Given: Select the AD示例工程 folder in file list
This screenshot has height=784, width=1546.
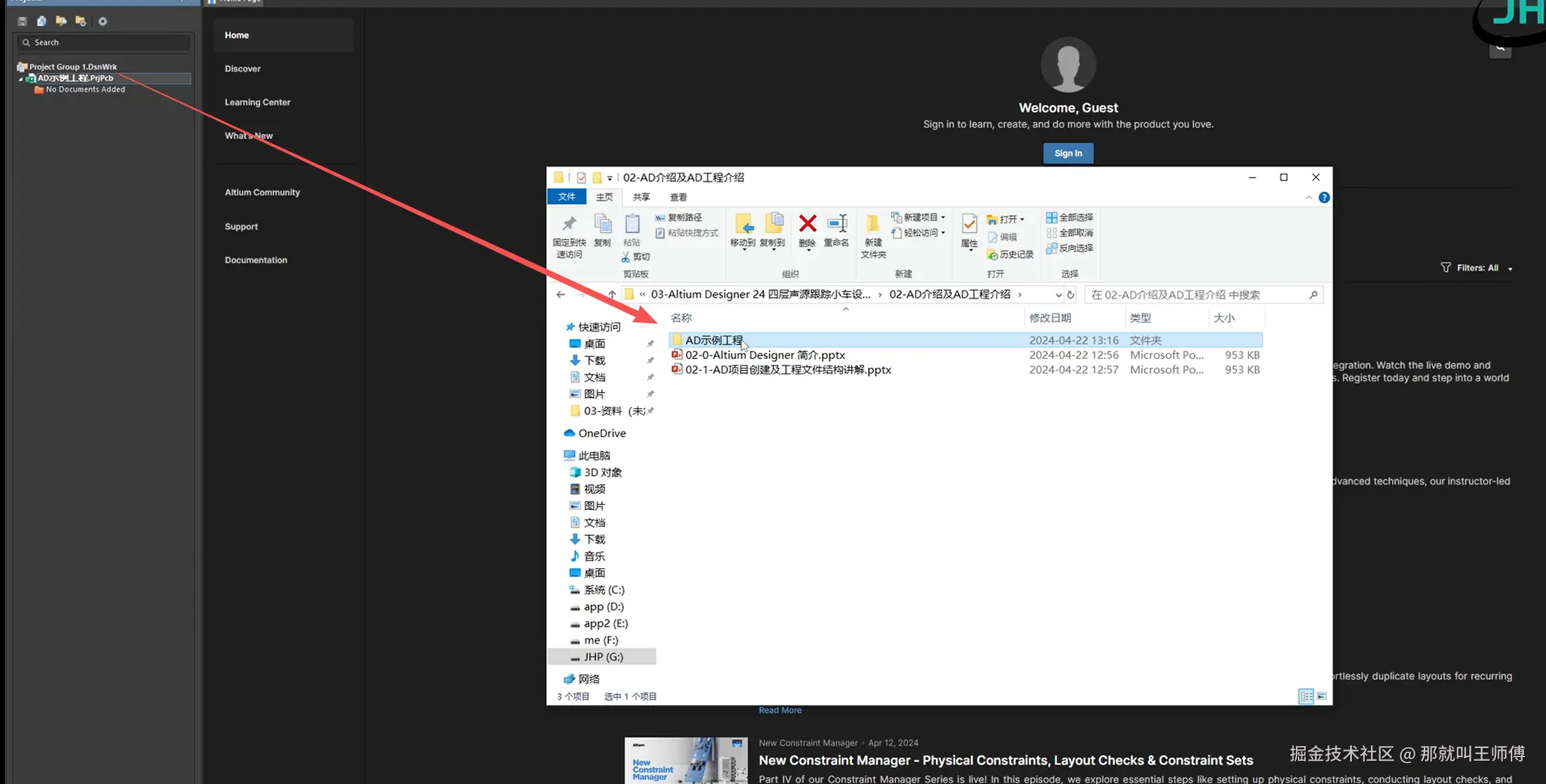Looking at the screenshot, I should (966, 340).
